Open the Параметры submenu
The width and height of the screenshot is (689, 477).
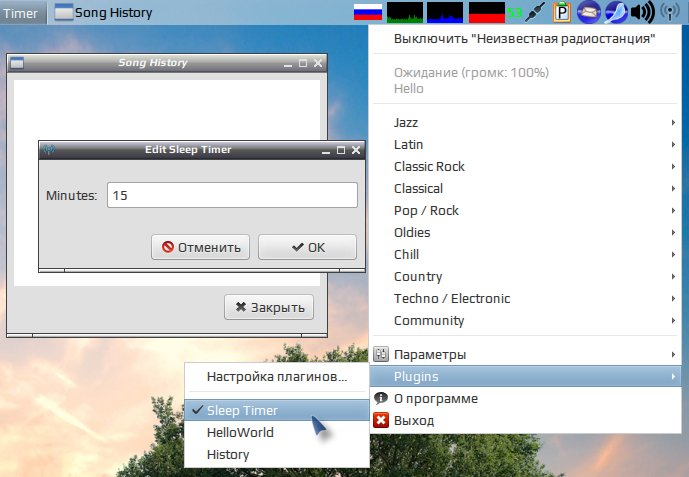tap(525, 354)
